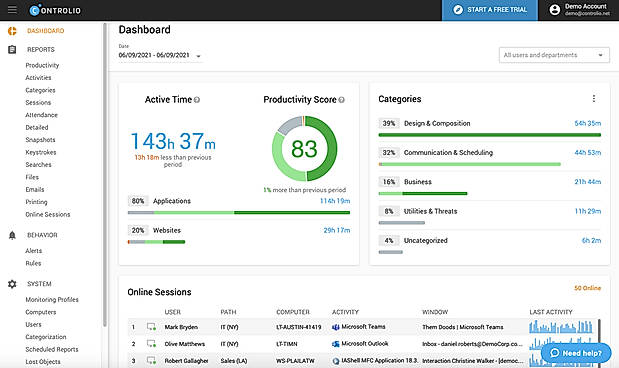Click the Need help? chat button
This screenshot has width=619, height=368.
click(576, 353)
